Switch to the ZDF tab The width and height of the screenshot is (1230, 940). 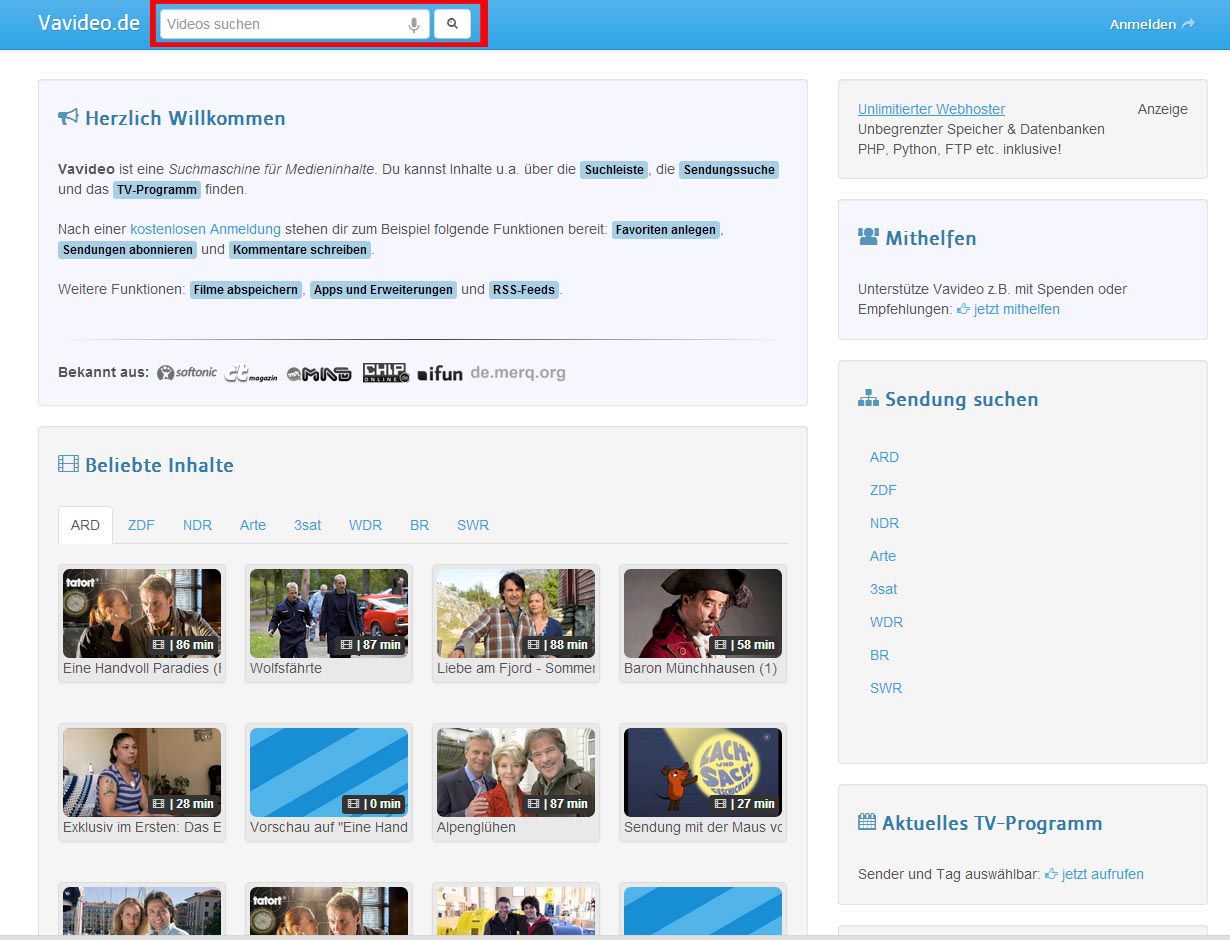click(141, 525)
